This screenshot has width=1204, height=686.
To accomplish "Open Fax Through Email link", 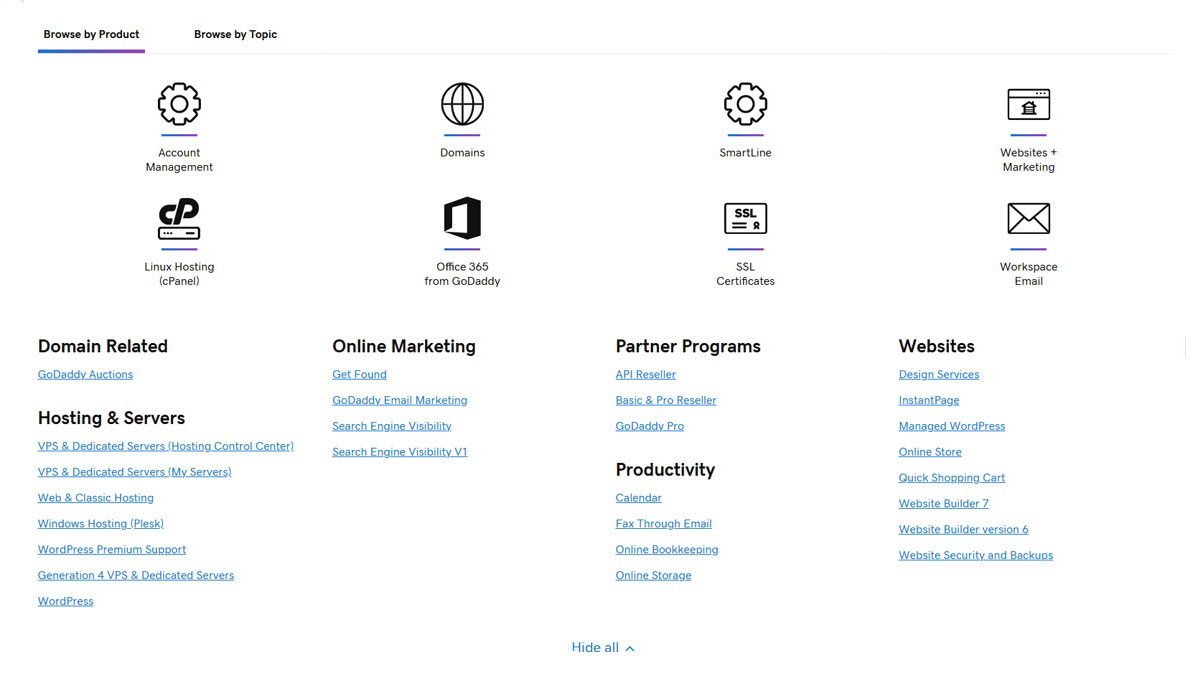I will point(664,524).
